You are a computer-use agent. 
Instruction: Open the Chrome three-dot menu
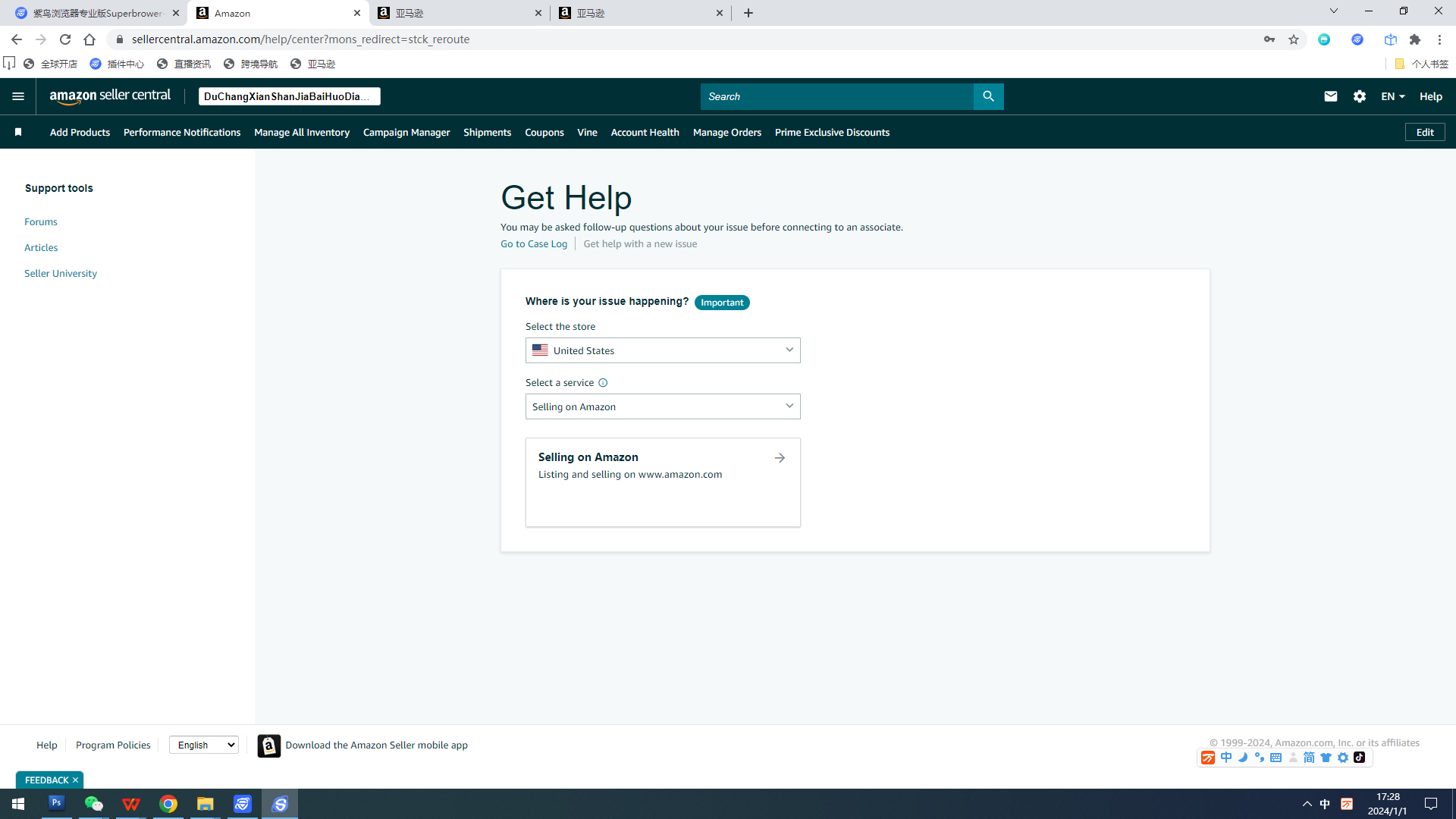pos(1439,39)
